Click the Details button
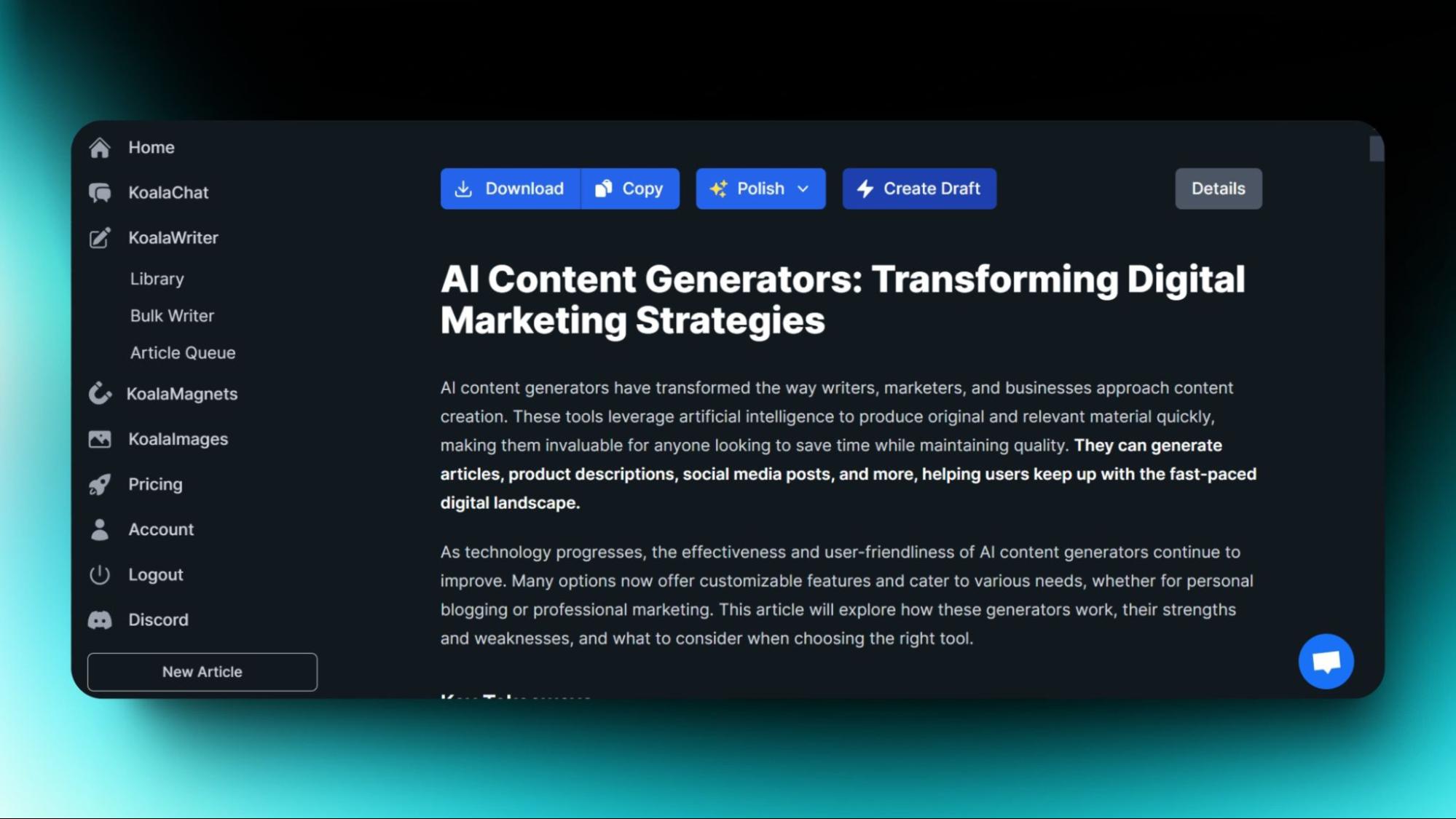Viewport: 1456px width, 819px height. 1218,188
